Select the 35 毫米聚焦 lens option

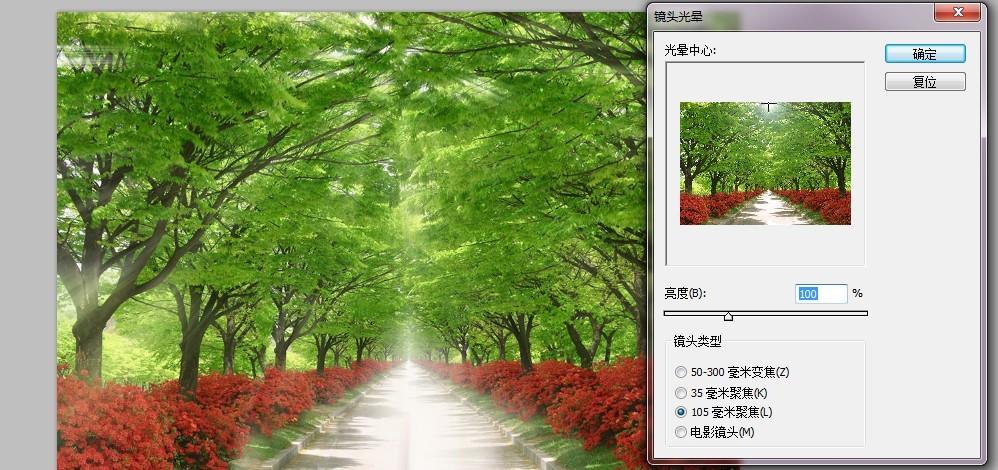tap(681, 392)
